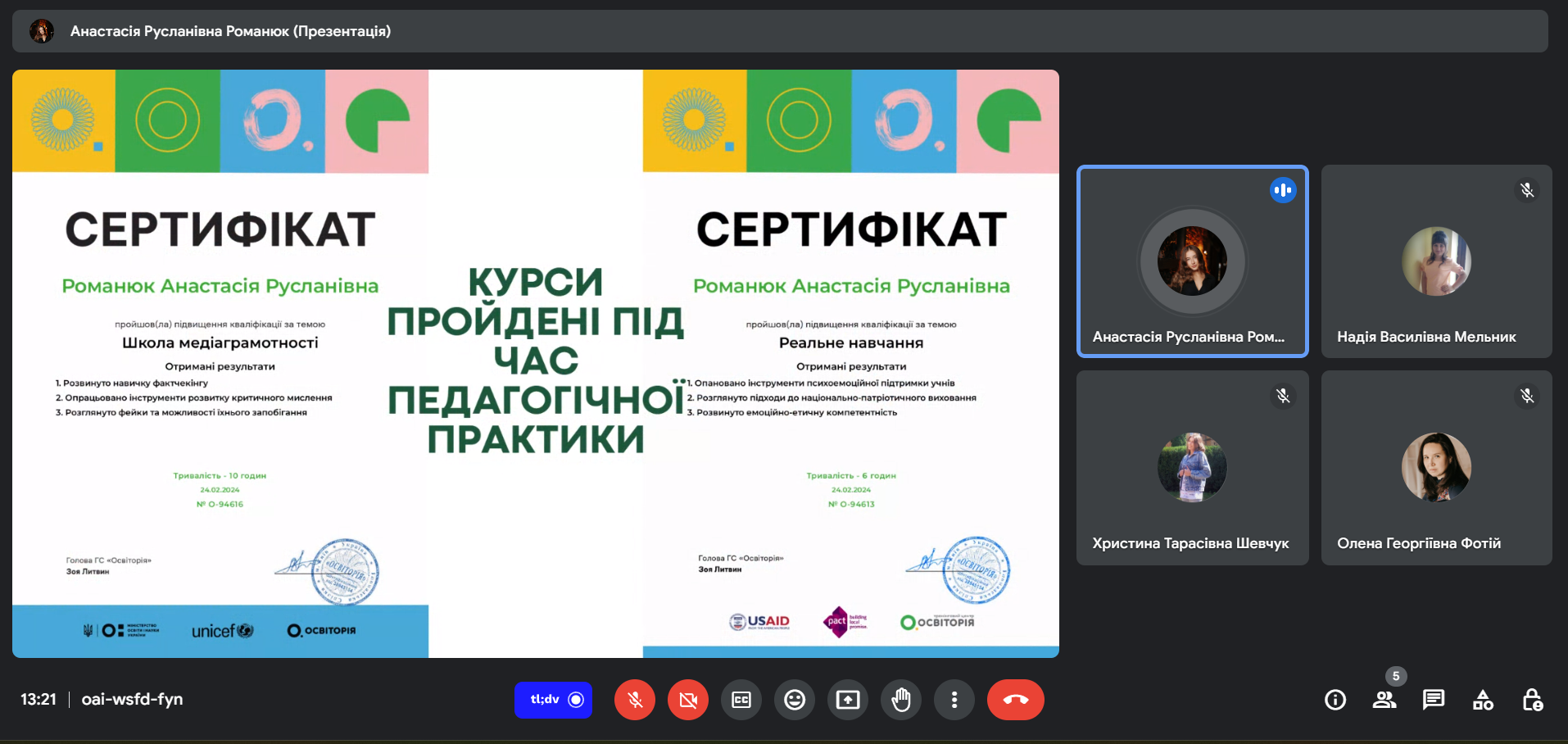Click Тривалість - 10 годин text
This screenshot has width=1568, height=744.
[220, 475]
